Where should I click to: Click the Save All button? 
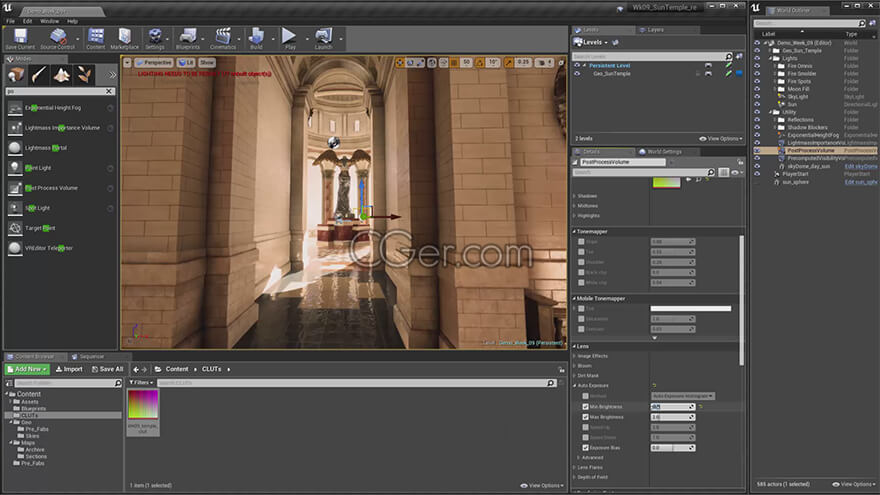[107, 369]
